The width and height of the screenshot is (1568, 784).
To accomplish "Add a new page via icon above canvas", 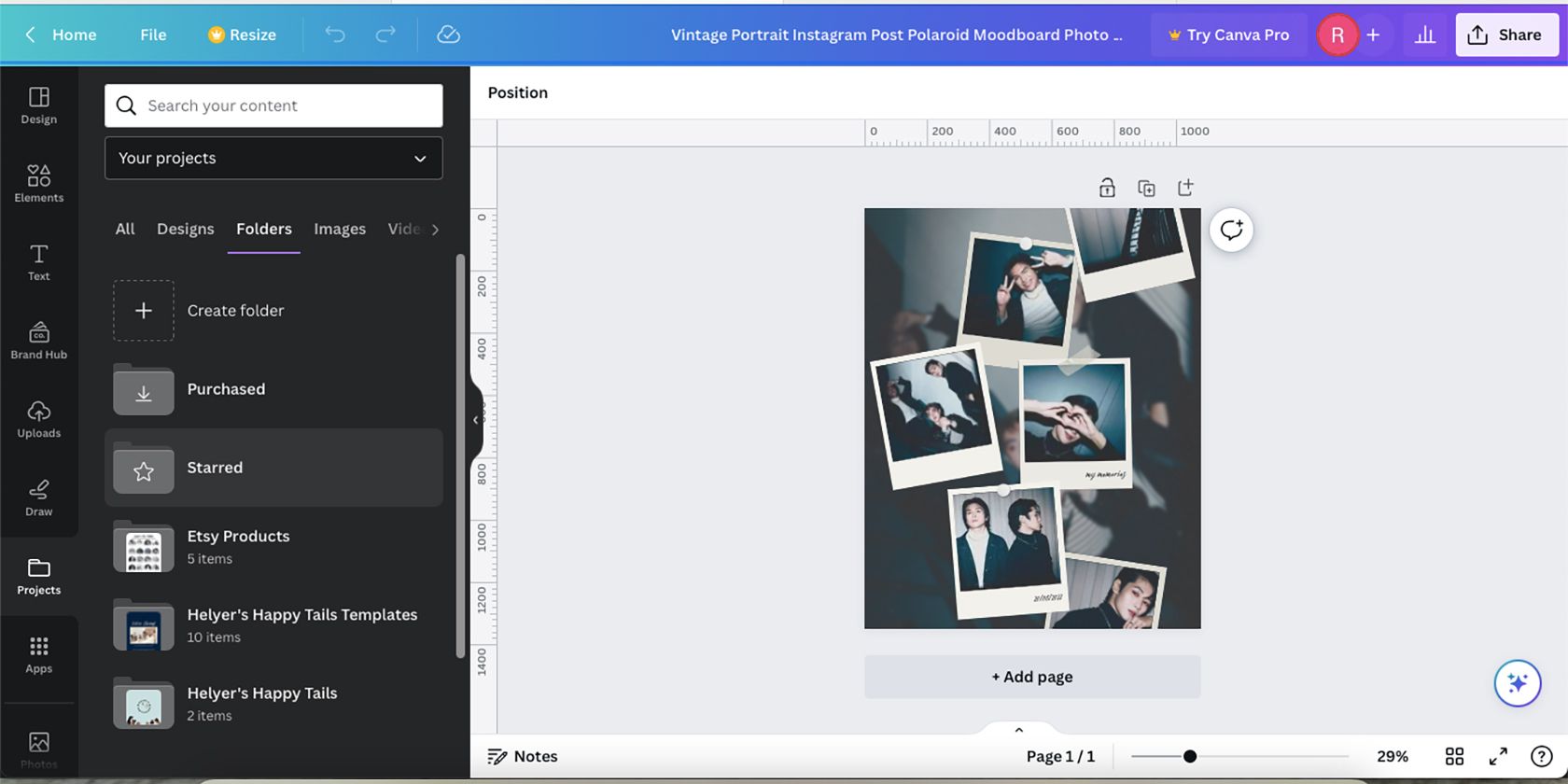I will tap(1185, 188).
